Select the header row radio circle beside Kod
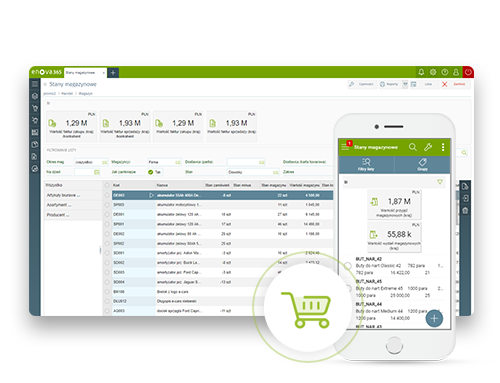This screenshot has width=500, height=383. 107,185
